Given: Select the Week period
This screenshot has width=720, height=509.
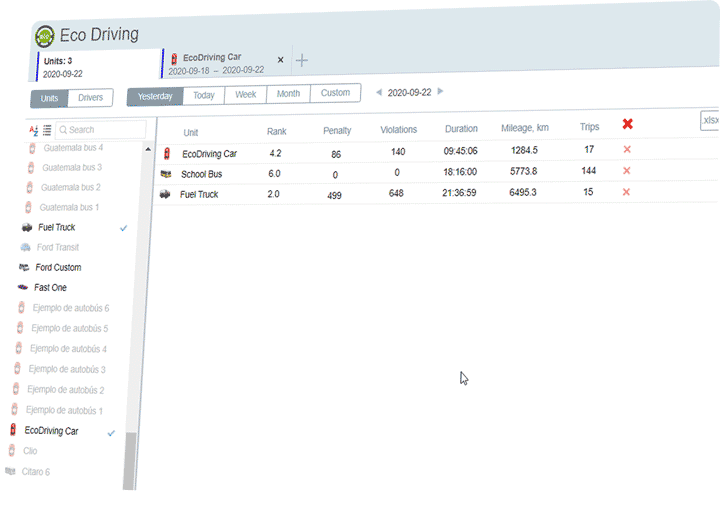Looking at the screenshot, I should click(x=246, y=94).
